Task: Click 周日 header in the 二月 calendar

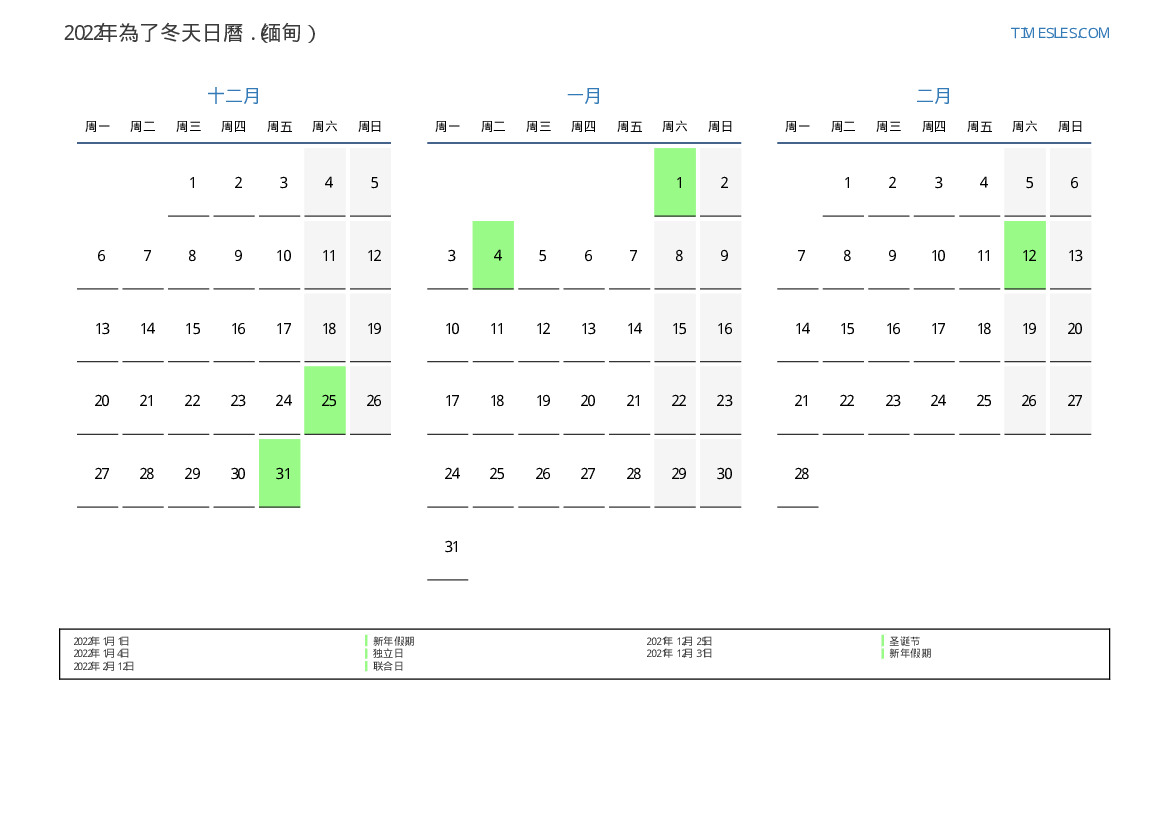Action: [1070, 127]
